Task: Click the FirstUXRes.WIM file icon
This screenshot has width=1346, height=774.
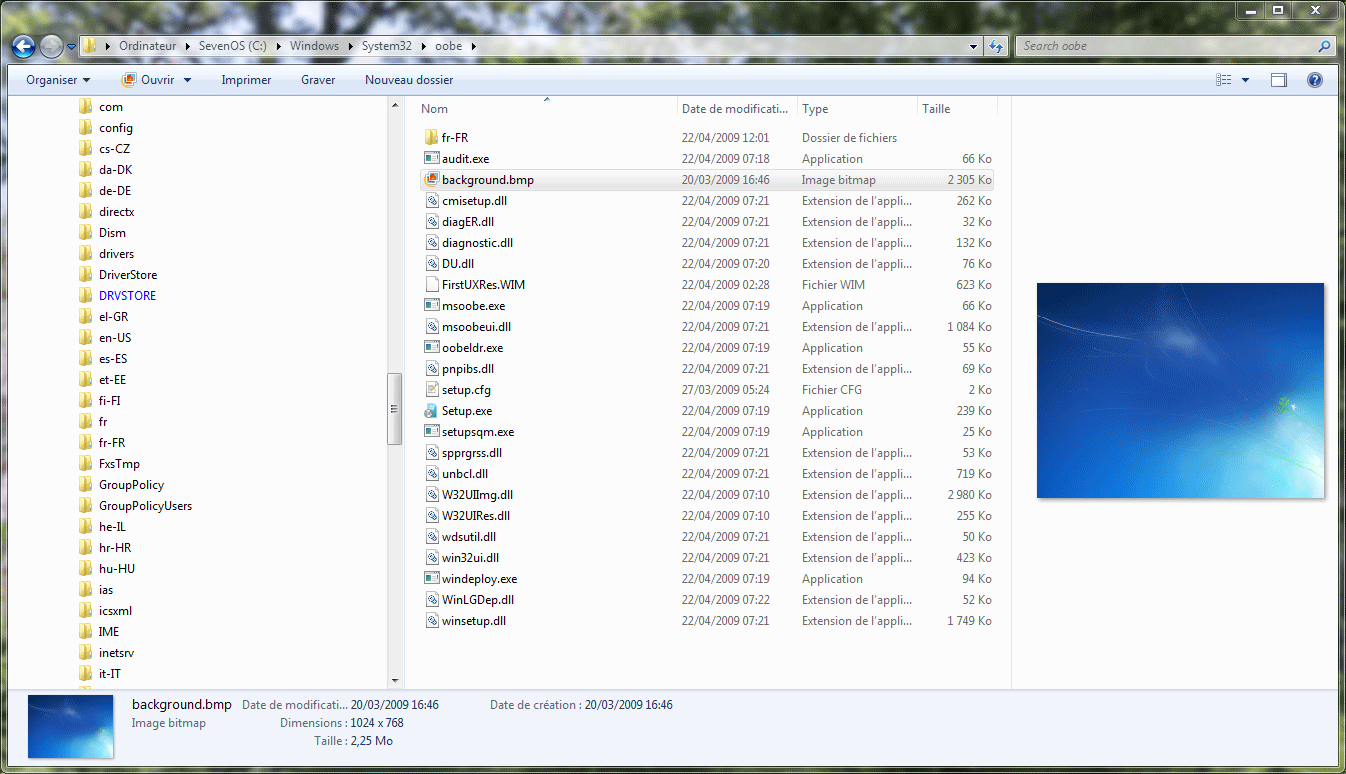Action: pyautogui.click(x=431, y=285)
